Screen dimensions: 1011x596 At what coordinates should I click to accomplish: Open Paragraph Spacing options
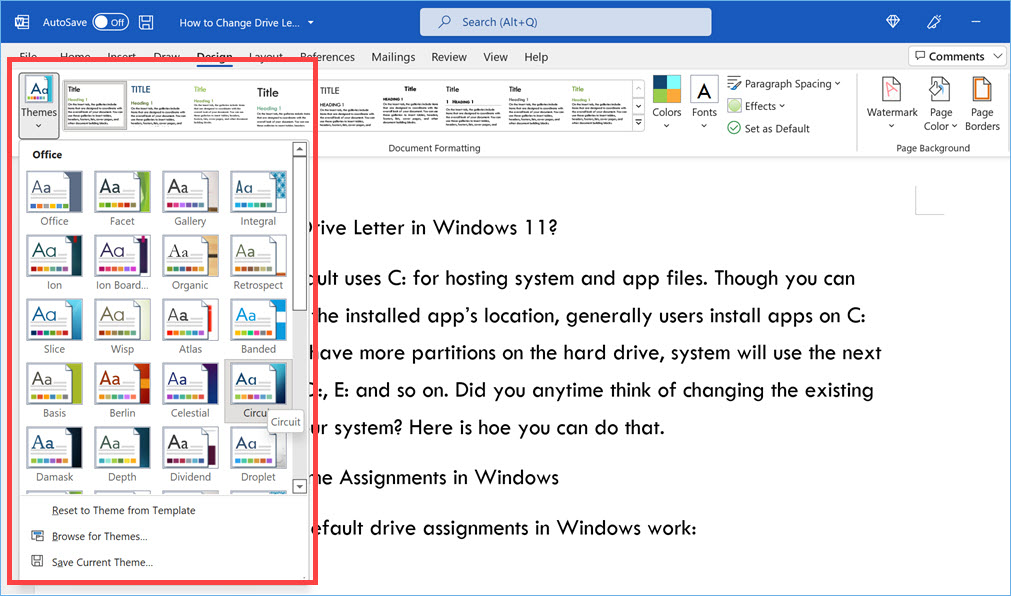[784, 83]
